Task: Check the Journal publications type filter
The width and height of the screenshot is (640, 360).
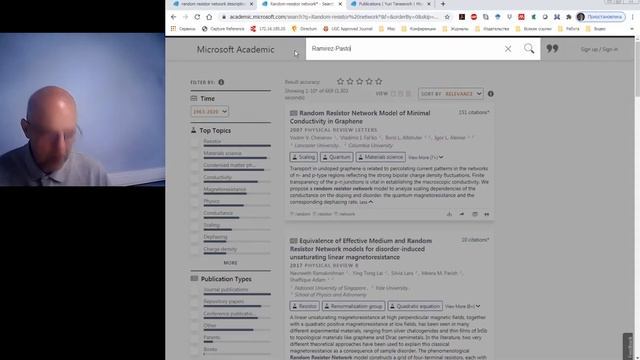Action: (195, 291)
